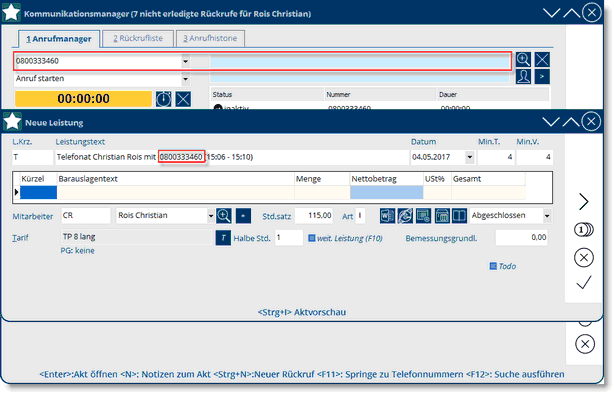Click the Kürzel cell in Barauslagen row
This screenshot has height=394, width=614.
(x=38, y=192)
